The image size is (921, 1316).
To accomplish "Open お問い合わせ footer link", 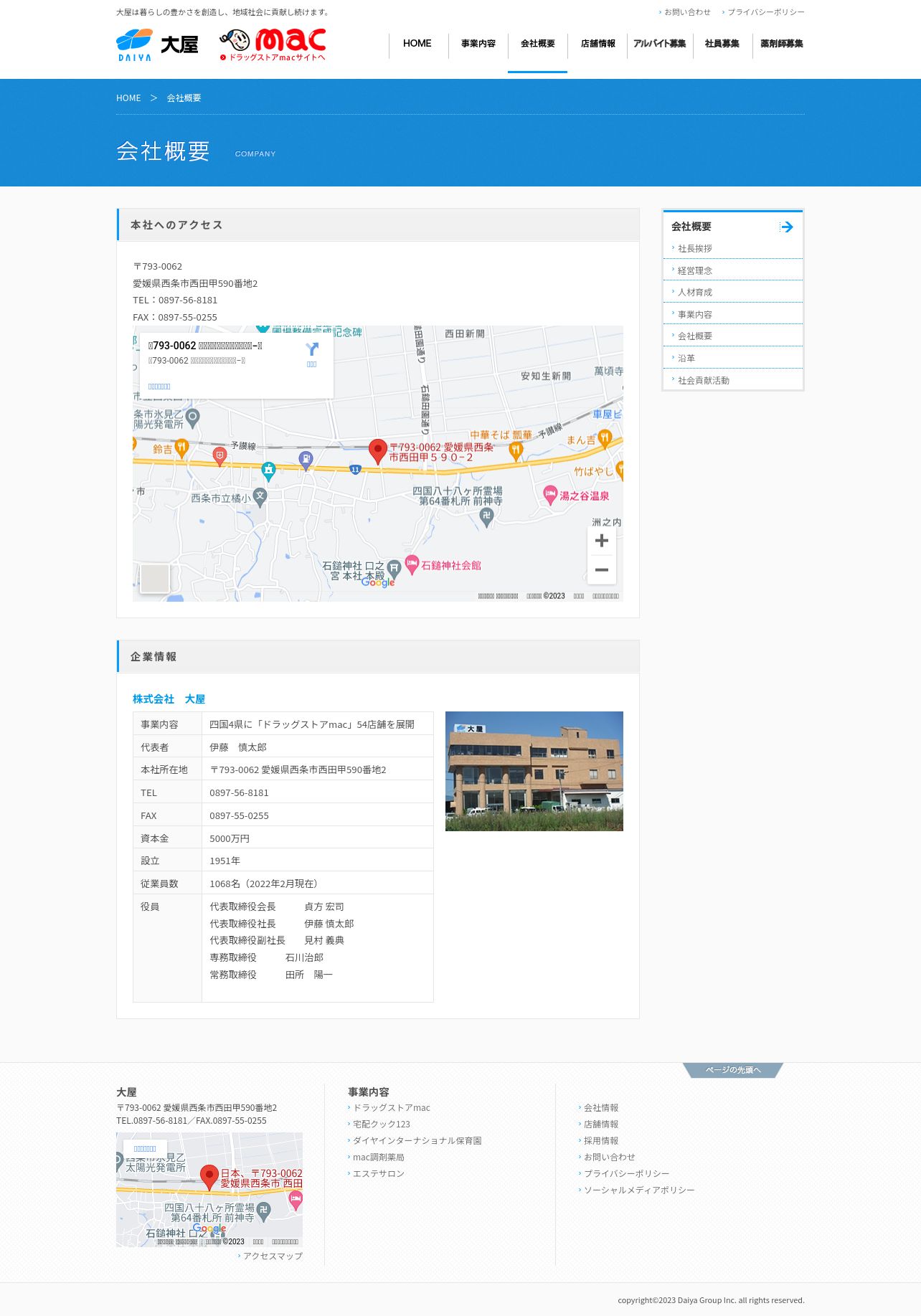I will pyautogui.click(x=609, y=1158).
